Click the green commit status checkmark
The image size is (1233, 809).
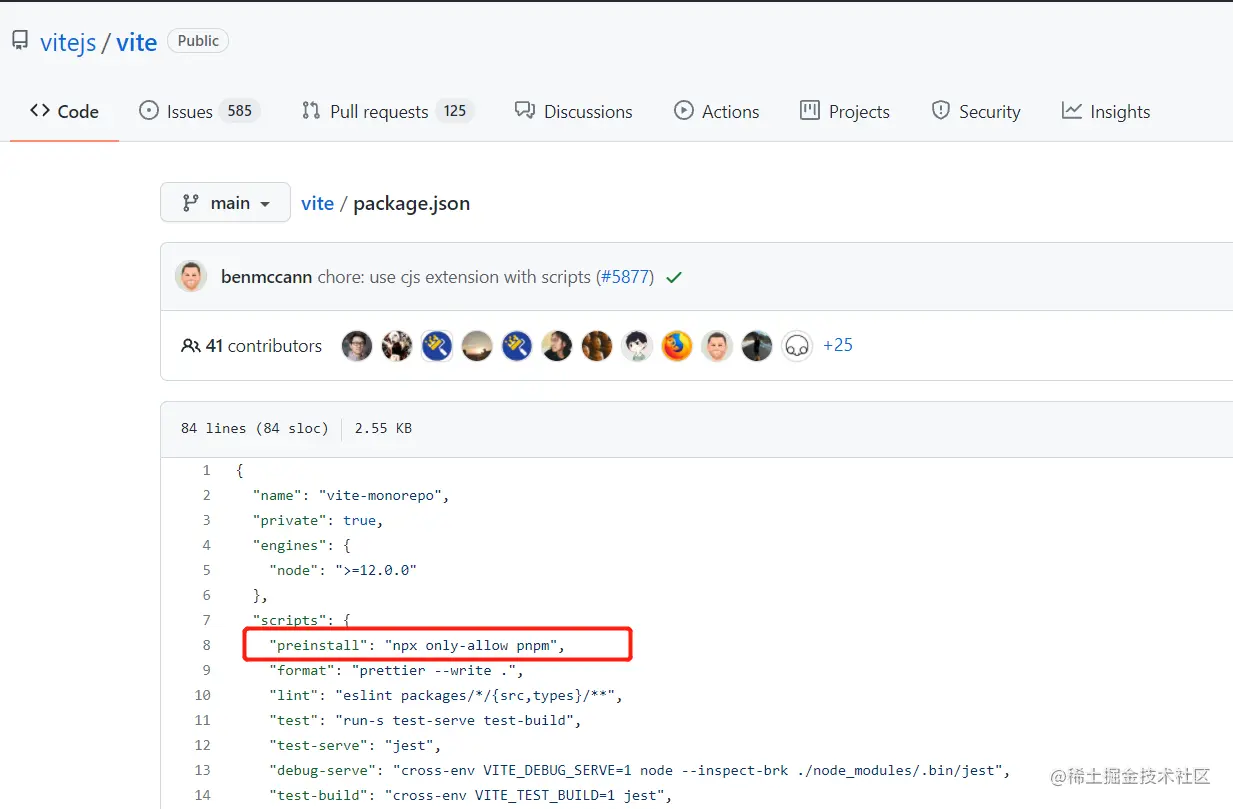pyautogui.click(x=674, y=277)
